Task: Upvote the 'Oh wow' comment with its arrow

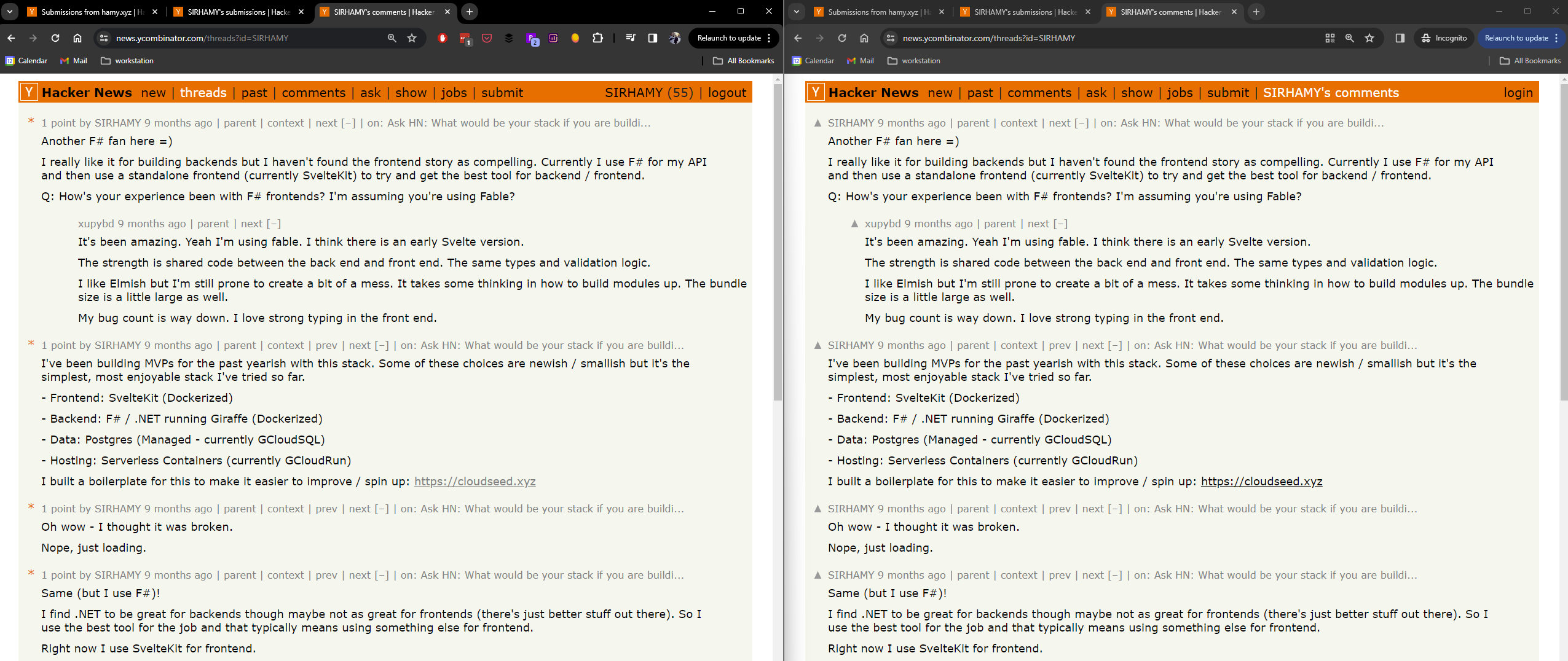Action: click(817, 509)
